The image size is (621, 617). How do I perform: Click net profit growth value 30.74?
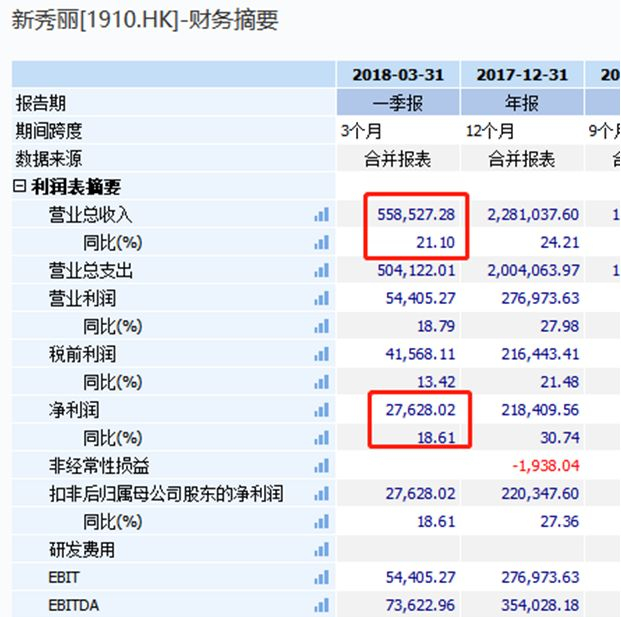pyautogui.click(x=560, y=438)
